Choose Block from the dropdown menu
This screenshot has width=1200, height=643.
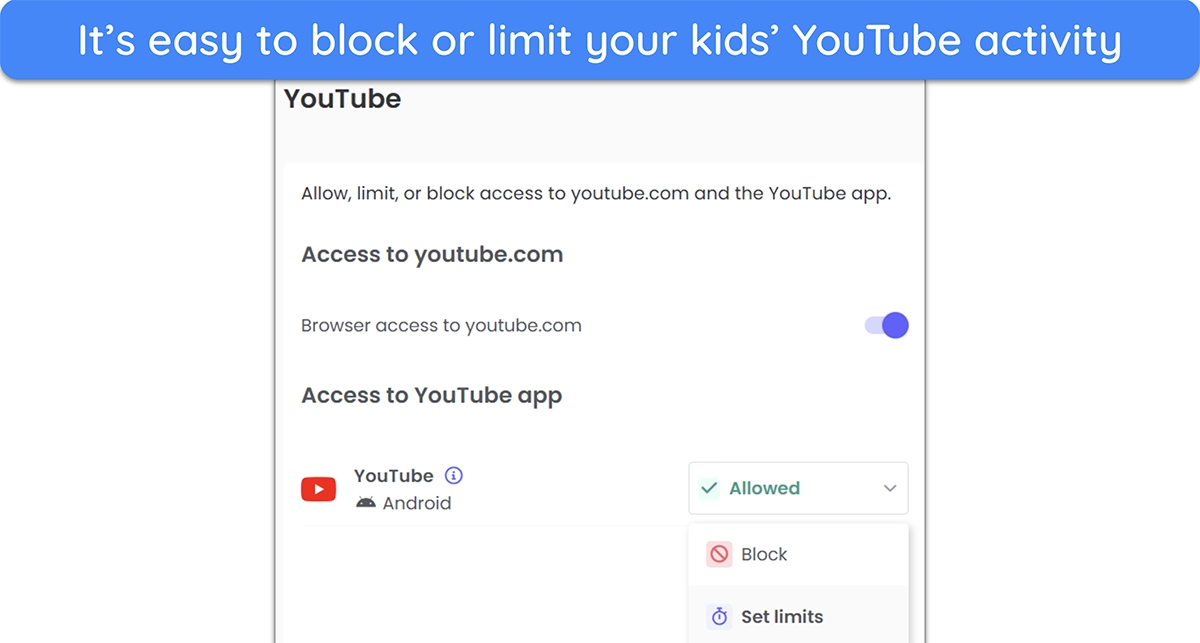click(x=798, y=554)
